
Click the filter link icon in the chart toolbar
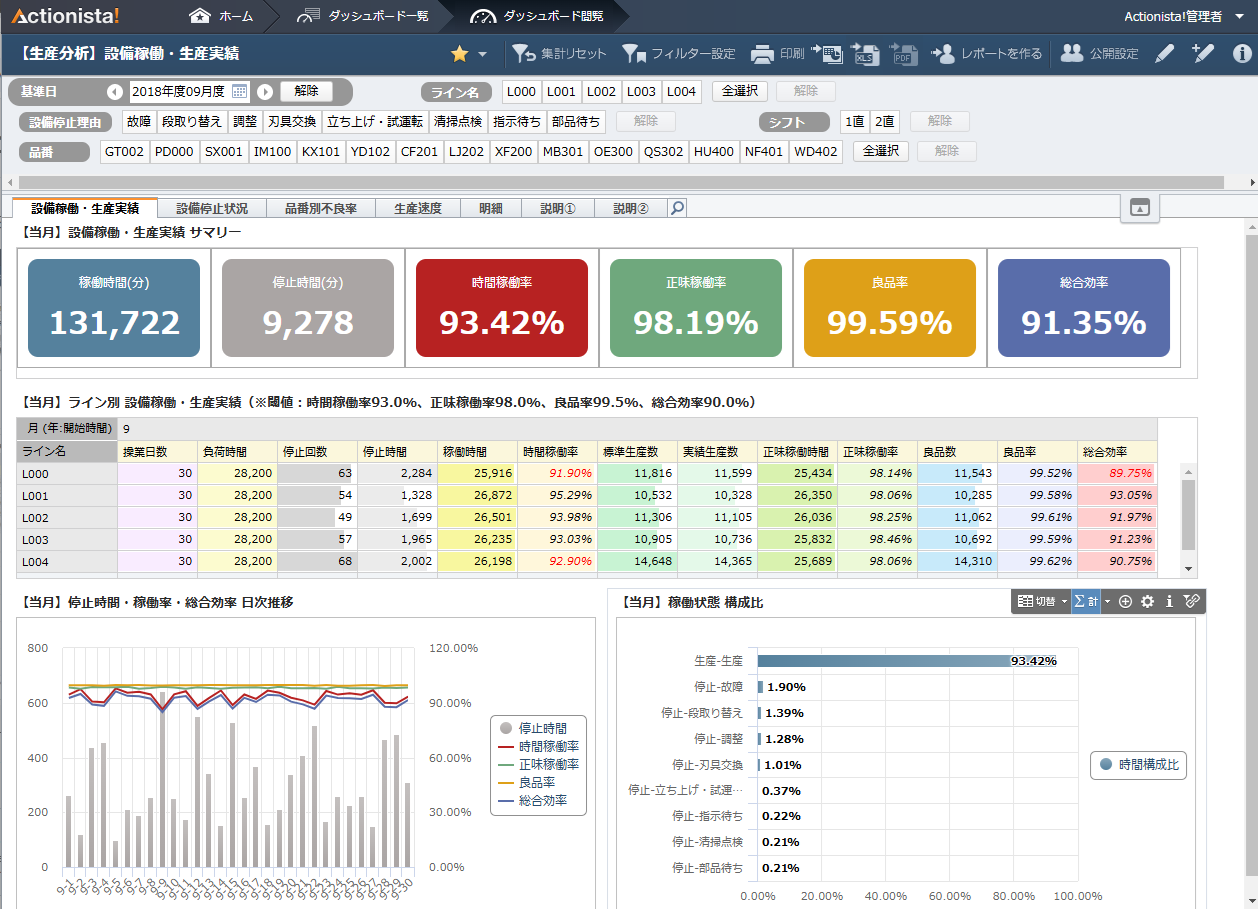point(1190,602)
